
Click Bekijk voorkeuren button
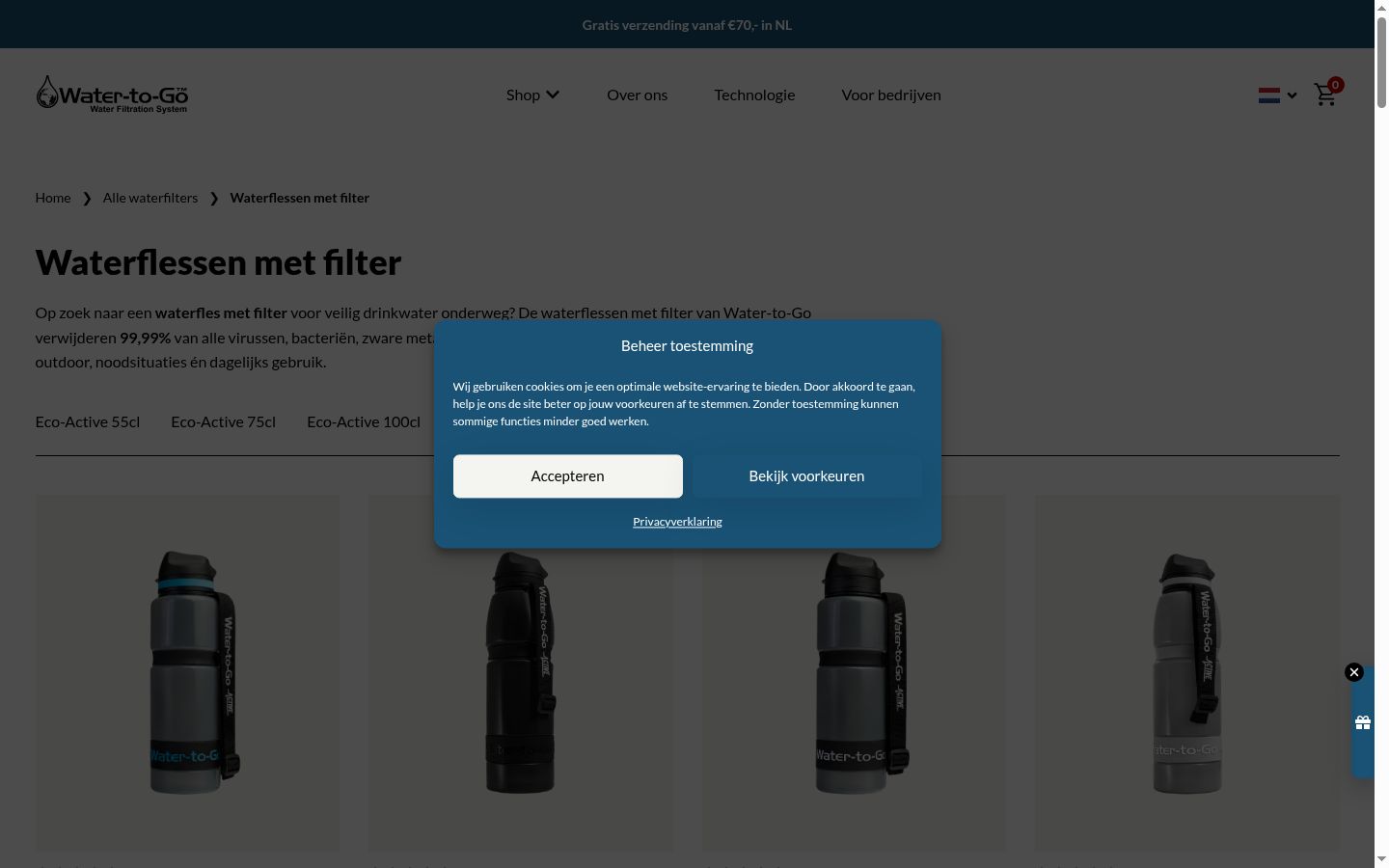click(806, 476)
